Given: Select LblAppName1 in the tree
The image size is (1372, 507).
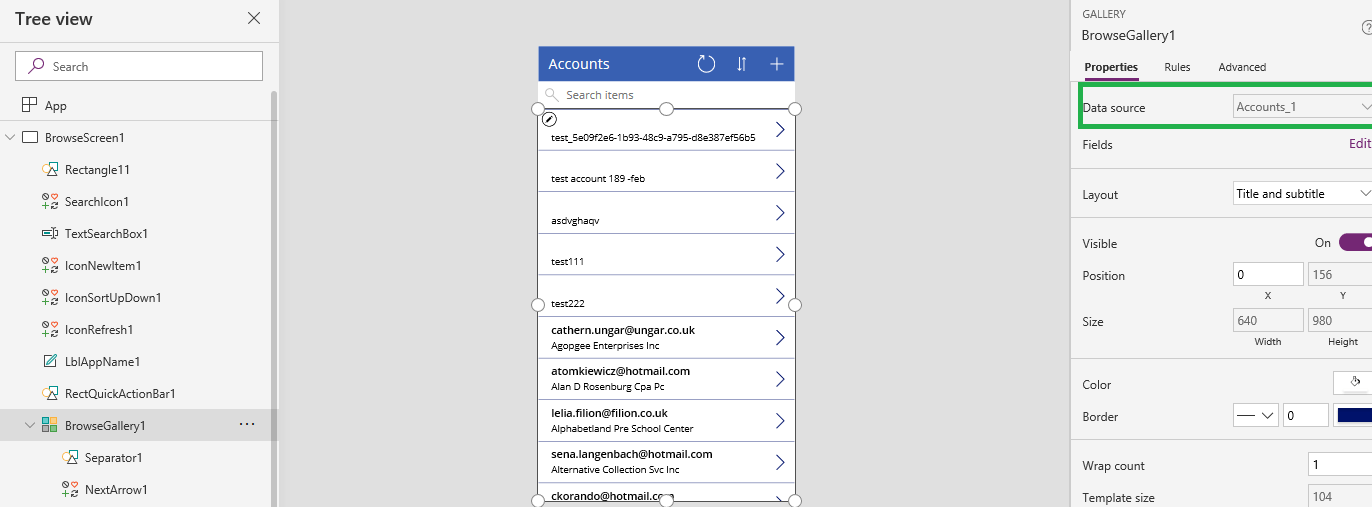Looking at the screenshot, I should coord(102,361).
